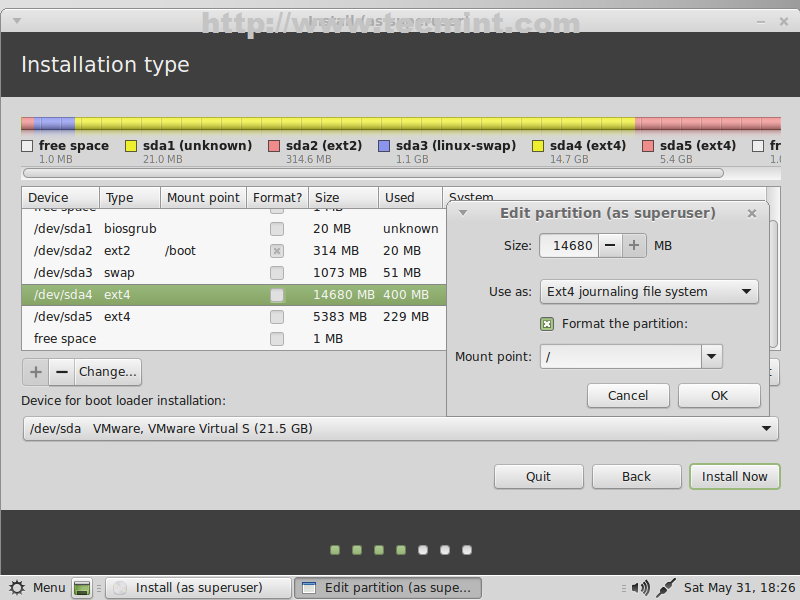Click the Install Now button
This screenshot has width=800, height=600.
click(734, 476)
